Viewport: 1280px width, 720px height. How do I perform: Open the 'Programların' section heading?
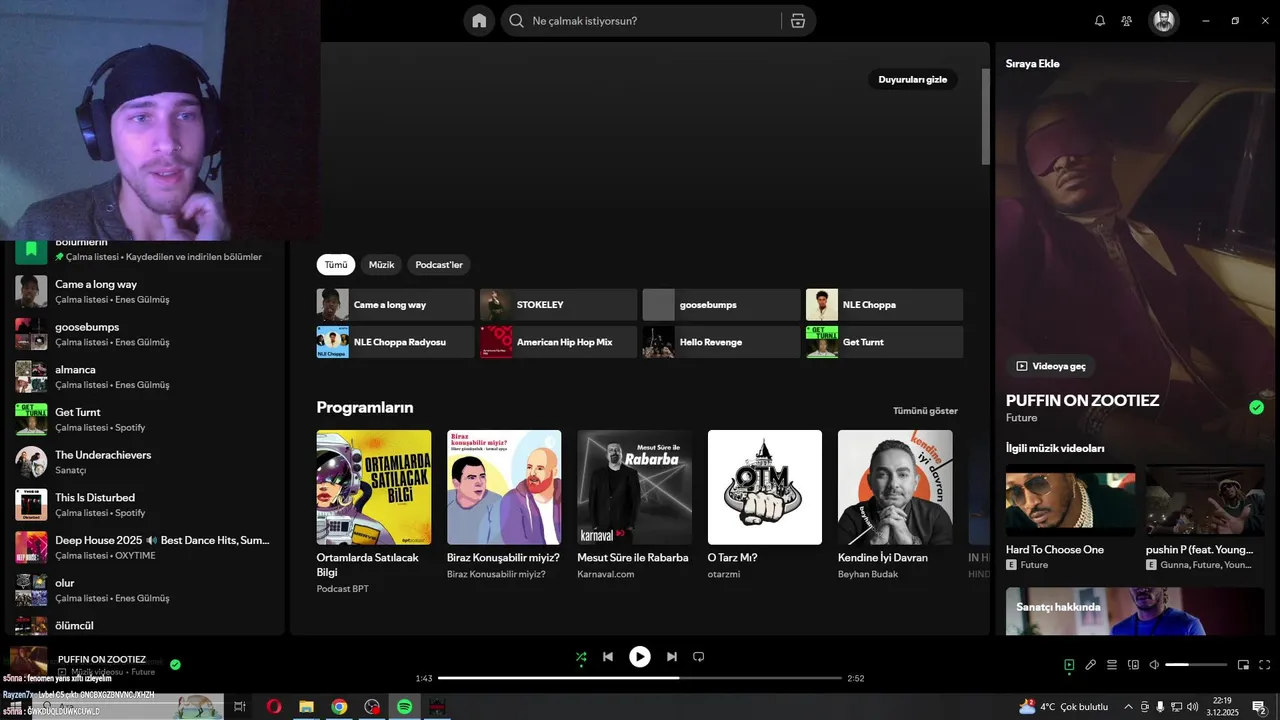365,408
